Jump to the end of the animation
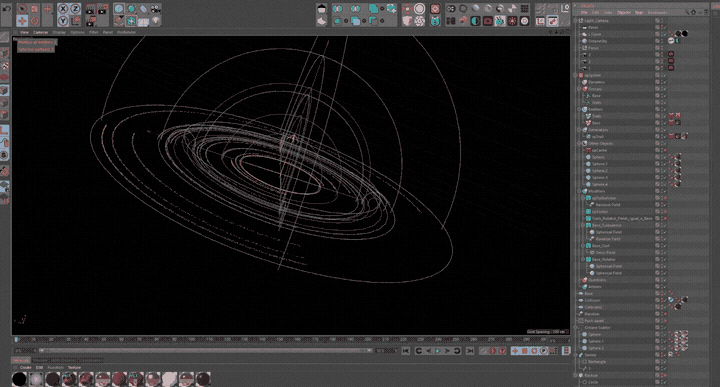Image resolution: width=720 pixels, height=387 pixels. (470, 351)
